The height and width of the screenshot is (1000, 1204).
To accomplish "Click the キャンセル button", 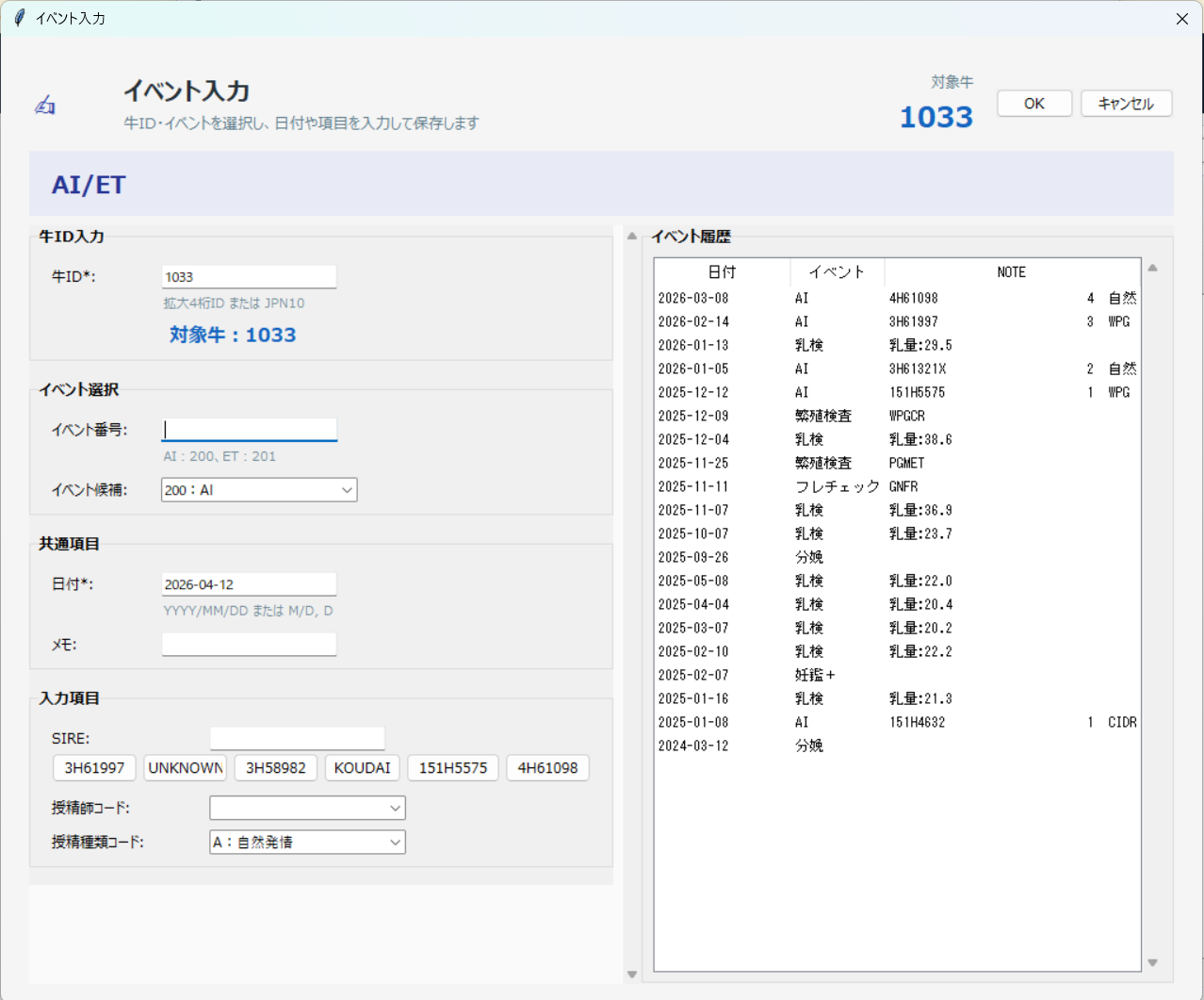I will [x=1126, y=104].
